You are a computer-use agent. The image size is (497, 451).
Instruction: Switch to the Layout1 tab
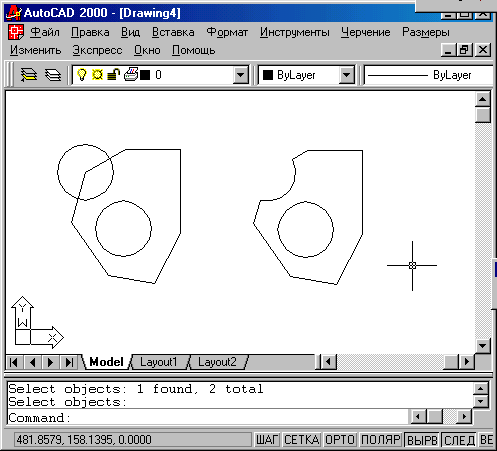point(159,362)
